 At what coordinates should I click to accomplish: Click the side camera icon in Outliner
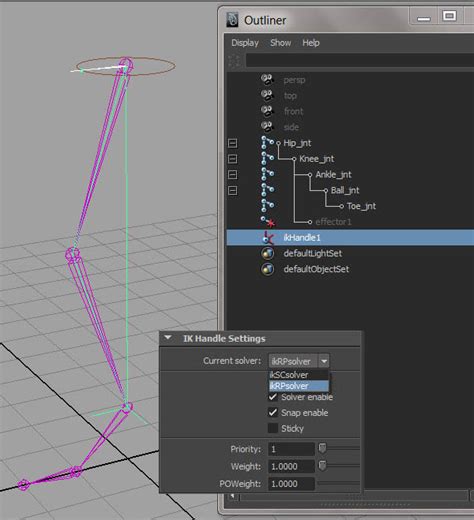tap(267, 127)
